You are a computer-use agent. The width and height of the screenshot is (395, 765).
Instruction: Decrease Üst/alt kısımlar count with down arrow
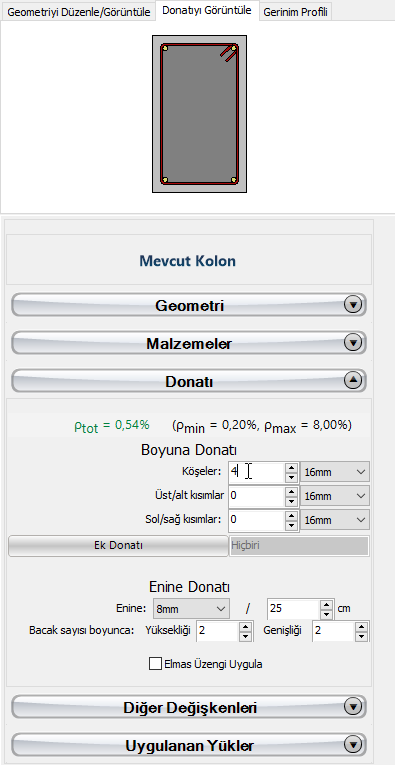pyautogui.click(x=292, y=501)
